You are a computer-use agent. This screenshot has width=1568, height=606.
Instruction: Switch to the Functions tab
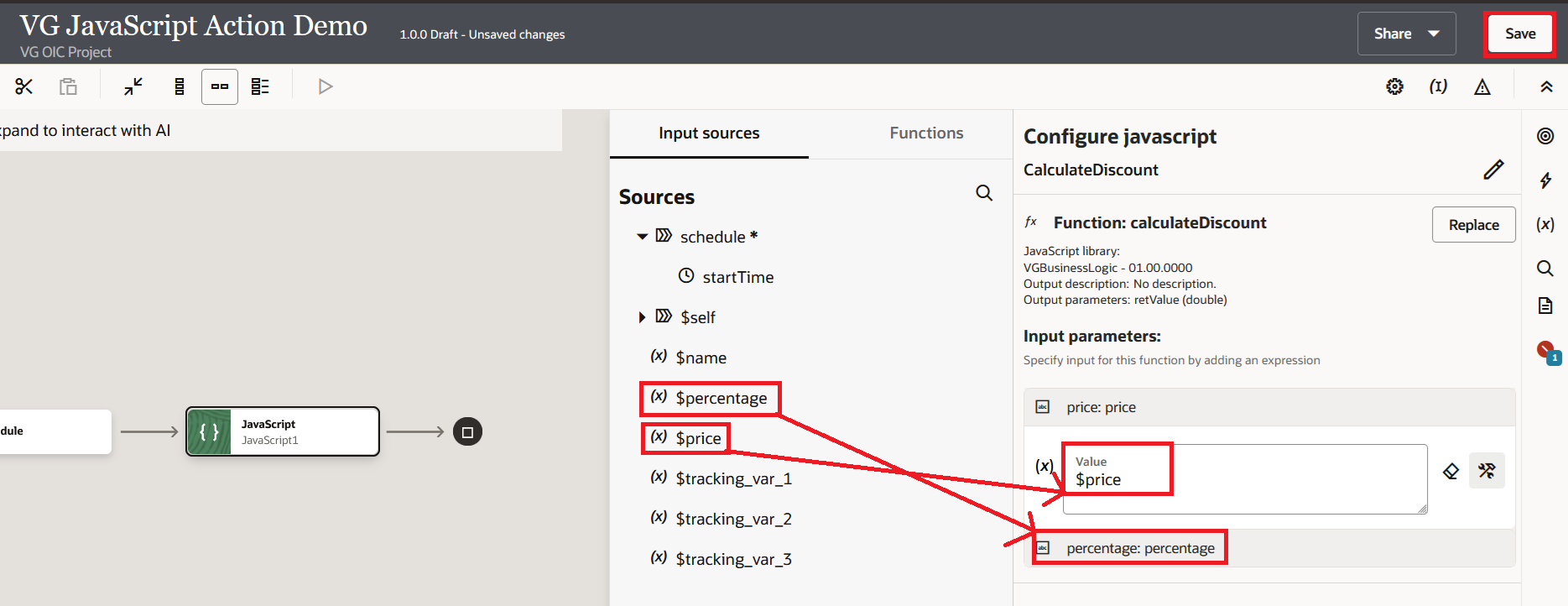(x=926, y=133)
